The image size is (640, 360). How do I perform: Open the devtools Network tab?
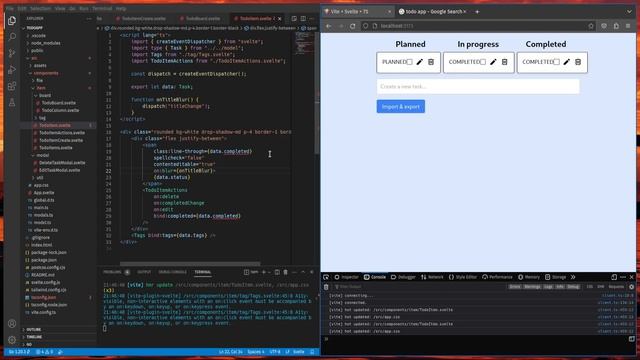(432, 277)
